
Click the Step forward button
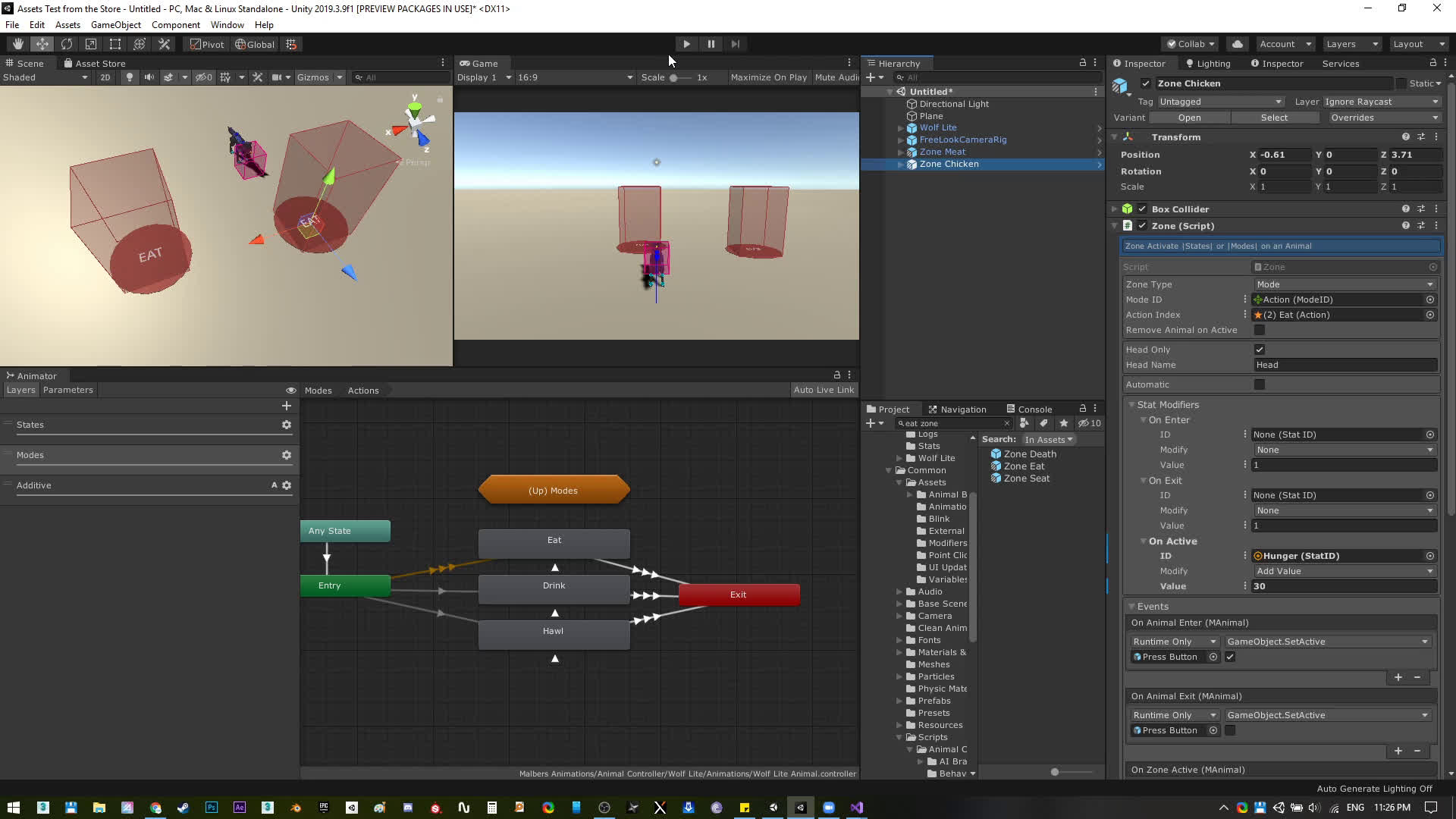tap(735, 44)
